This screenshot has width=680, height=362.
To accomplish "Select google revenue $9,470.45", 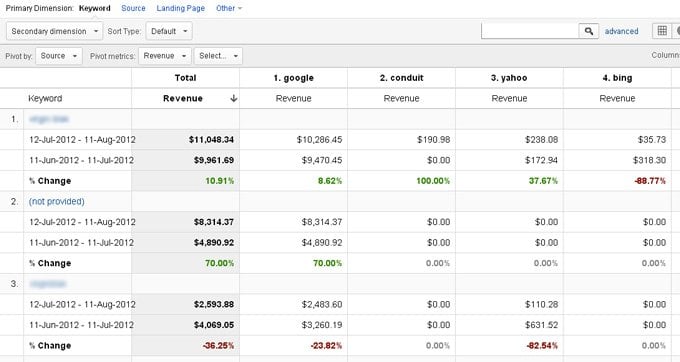I will click(x=322, y=160).
